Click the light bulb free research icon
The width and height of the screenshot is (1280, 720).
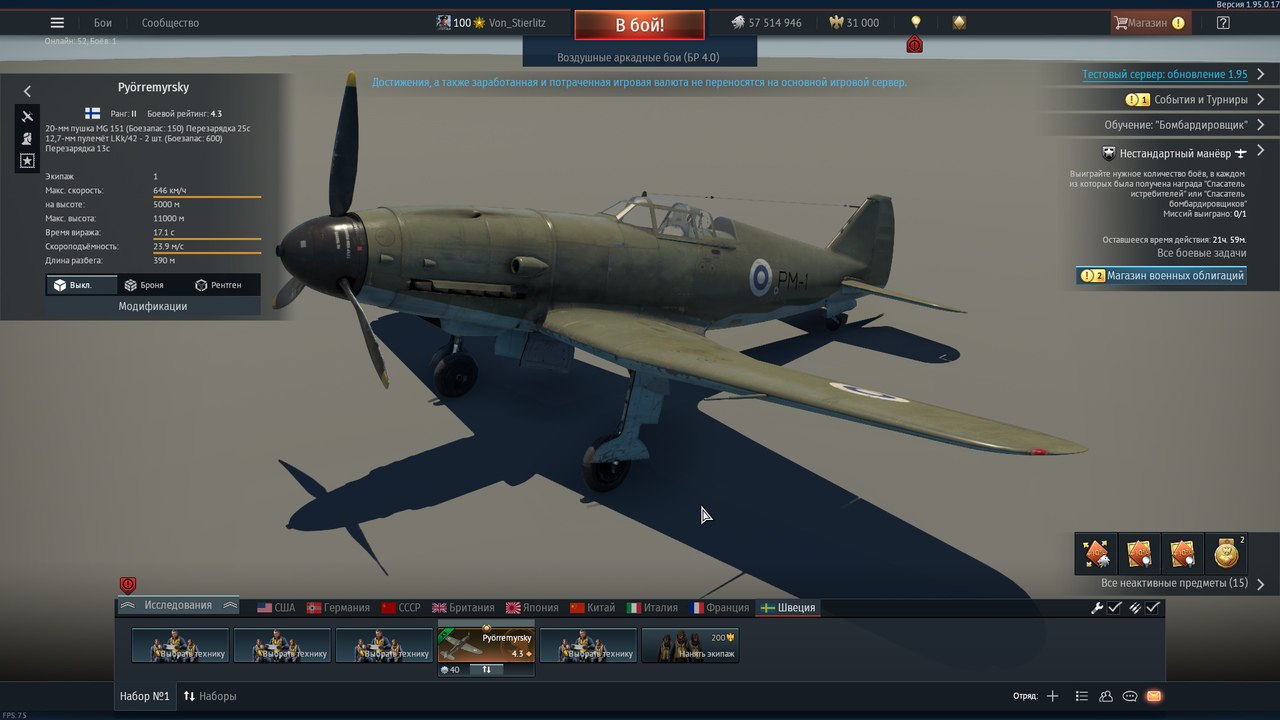(x=915, y=23)
